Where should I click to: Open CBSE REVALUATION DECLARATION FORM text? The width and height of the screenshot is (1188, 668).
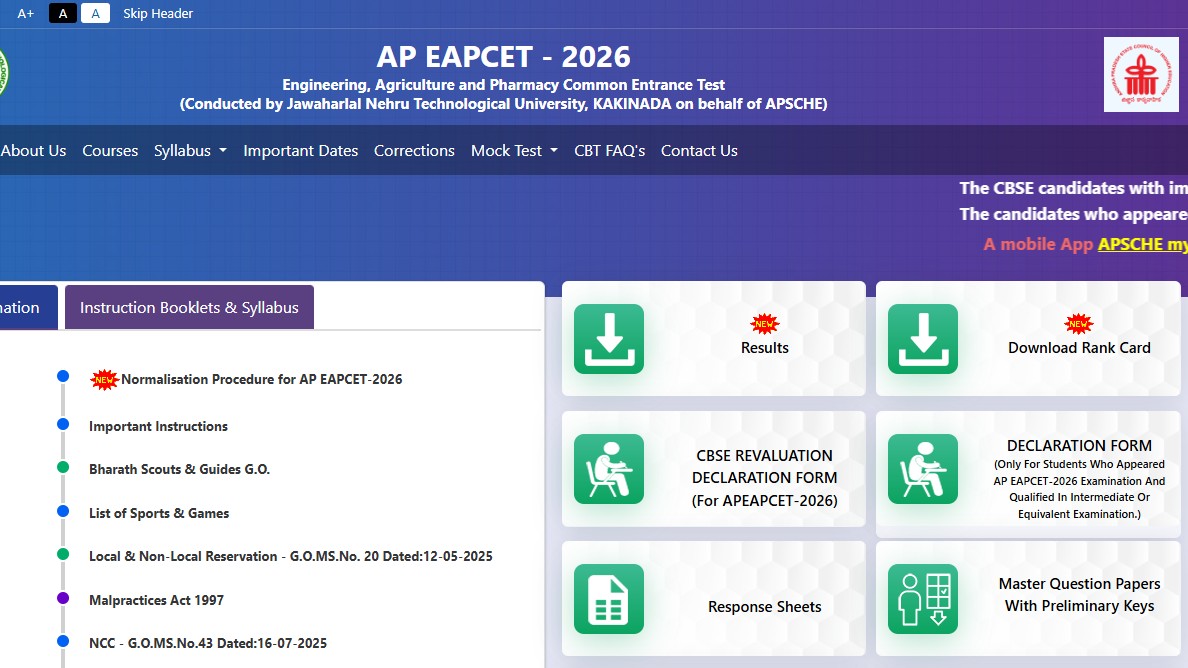click(x=764, y=478)
